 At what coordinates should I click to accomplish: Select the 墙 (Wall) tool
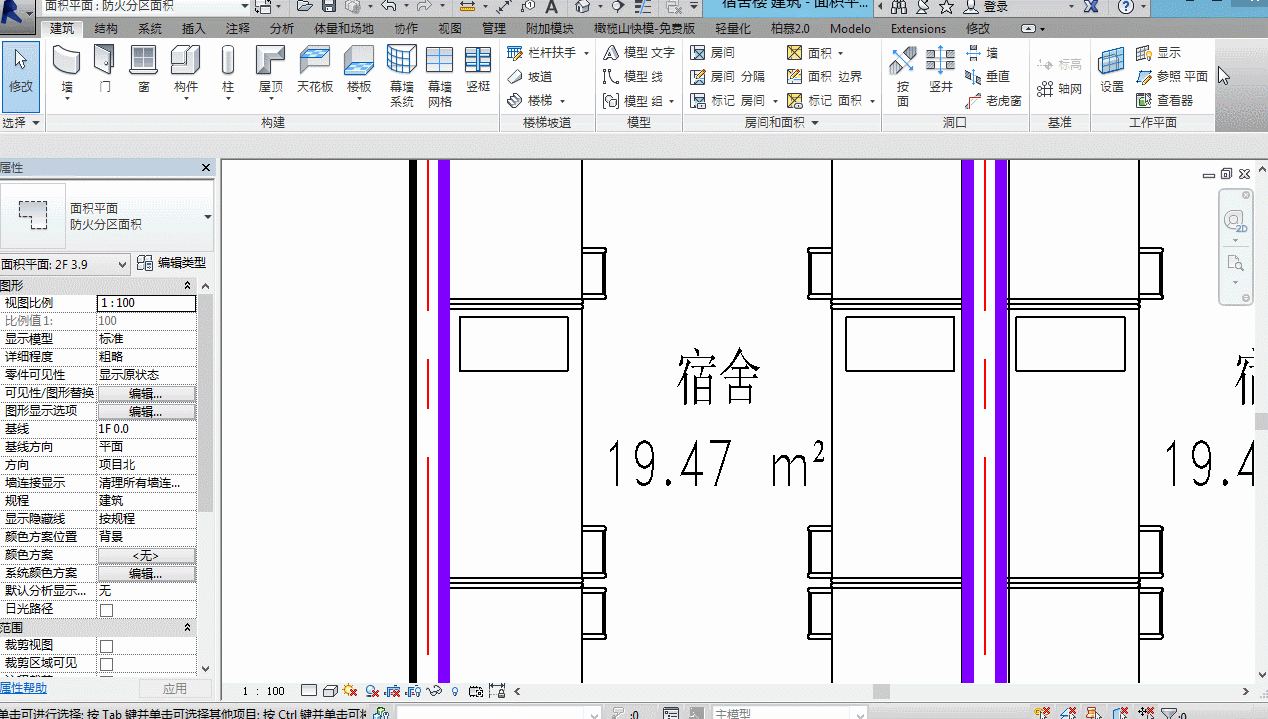67,72
